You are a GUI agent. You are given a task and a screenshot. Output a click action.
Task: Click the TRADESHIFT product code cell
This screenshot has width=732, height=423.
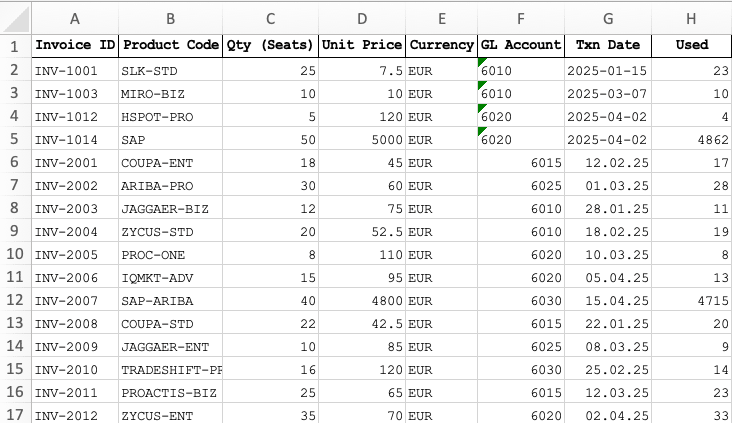(170, 369)
